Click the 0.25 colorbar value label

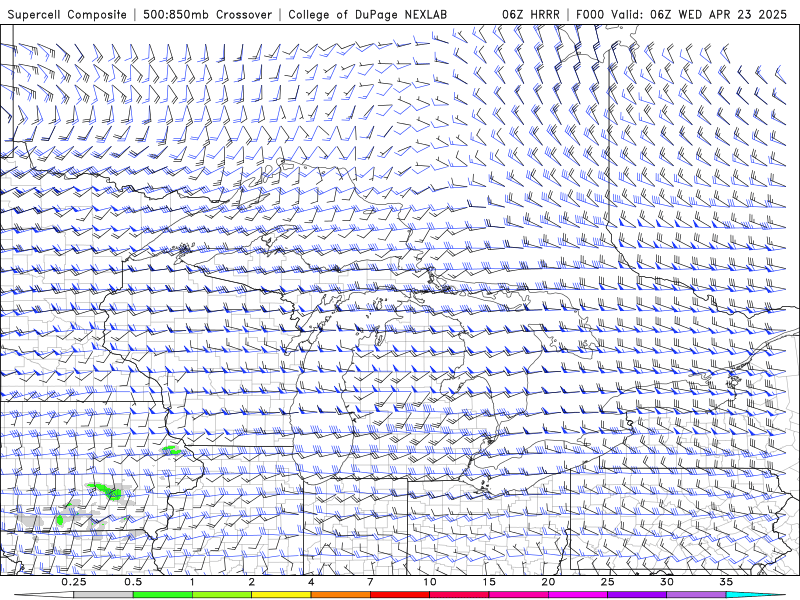73,582
